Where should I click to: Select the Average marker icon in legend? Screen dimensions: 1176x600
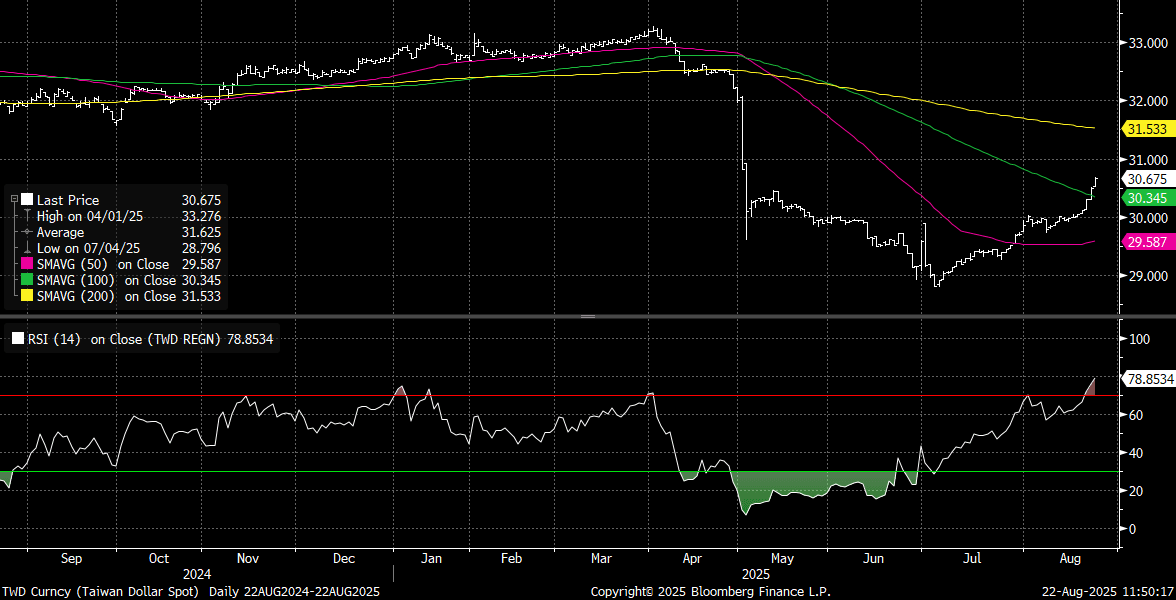point(27,232)
